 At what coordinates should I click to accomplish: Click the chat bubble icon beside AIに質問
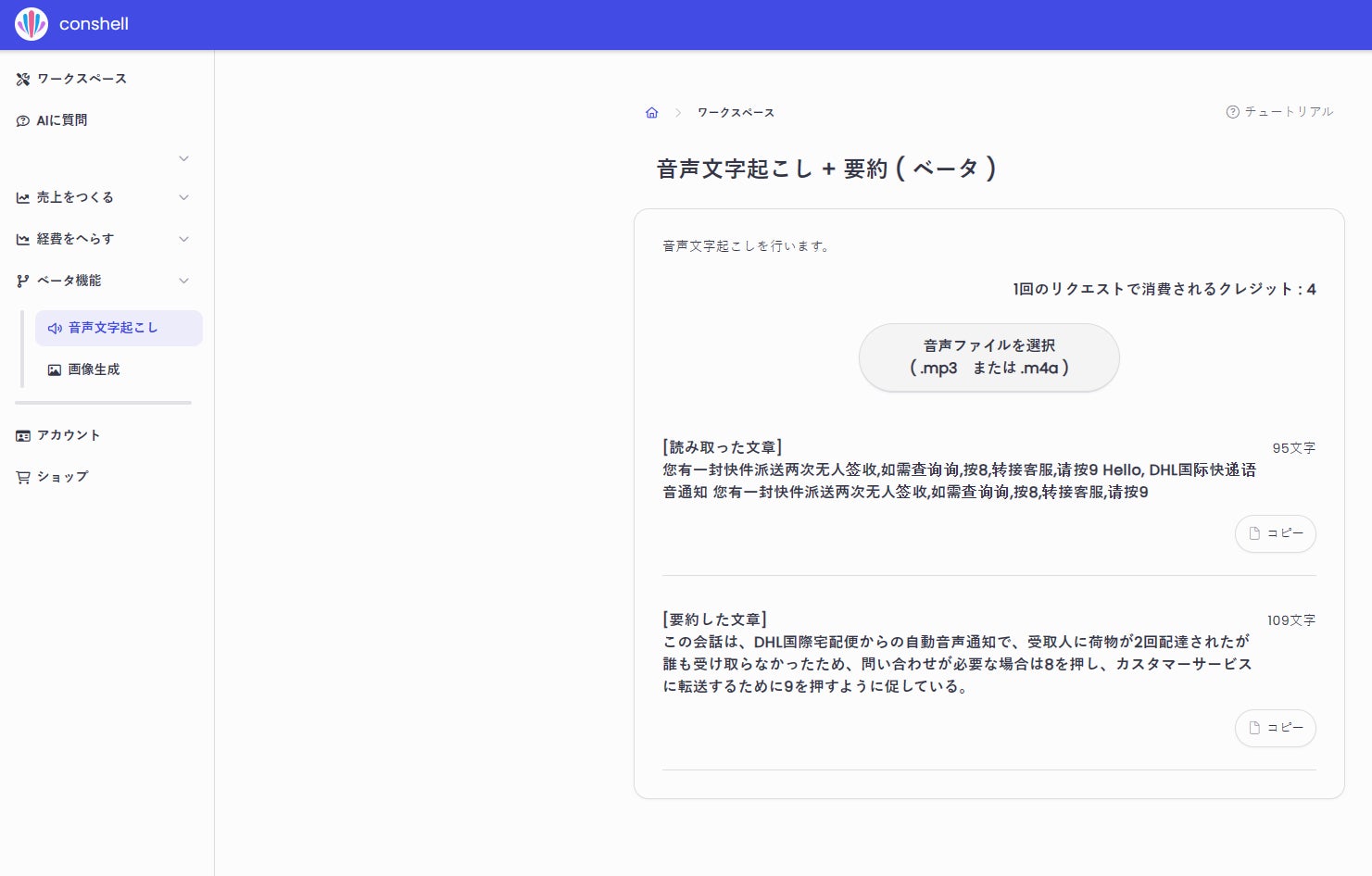(23, 121)
